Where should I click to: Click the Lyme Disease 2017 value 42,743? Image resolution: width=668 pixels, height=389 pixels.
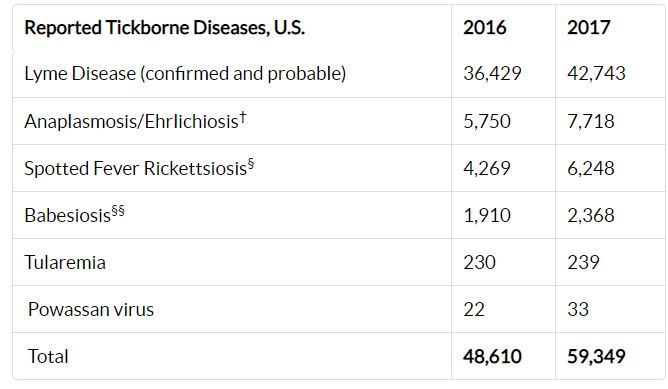tap(596, 74)
